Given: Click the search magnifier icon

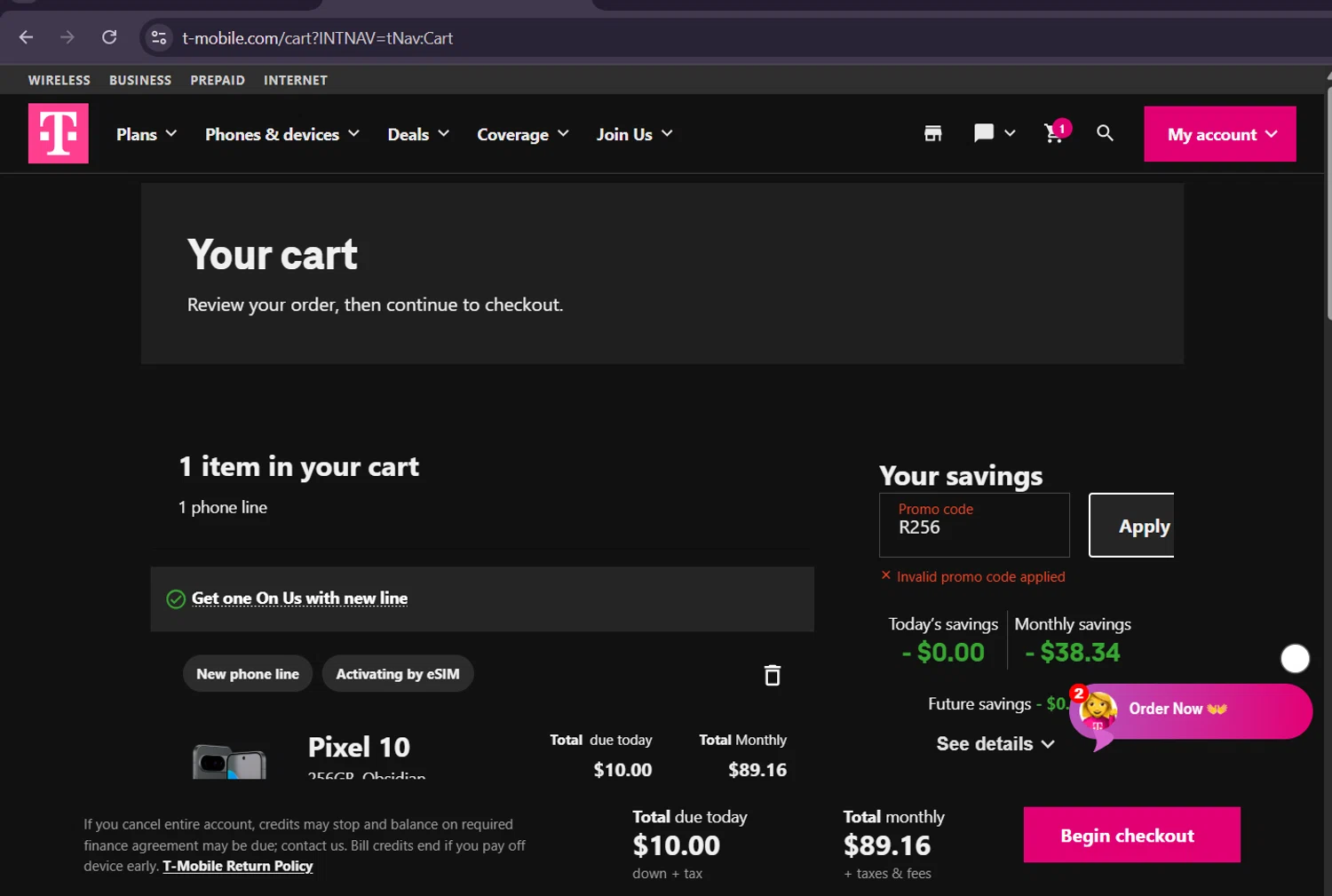Looking at the screenshot, I should (1105, 133).
